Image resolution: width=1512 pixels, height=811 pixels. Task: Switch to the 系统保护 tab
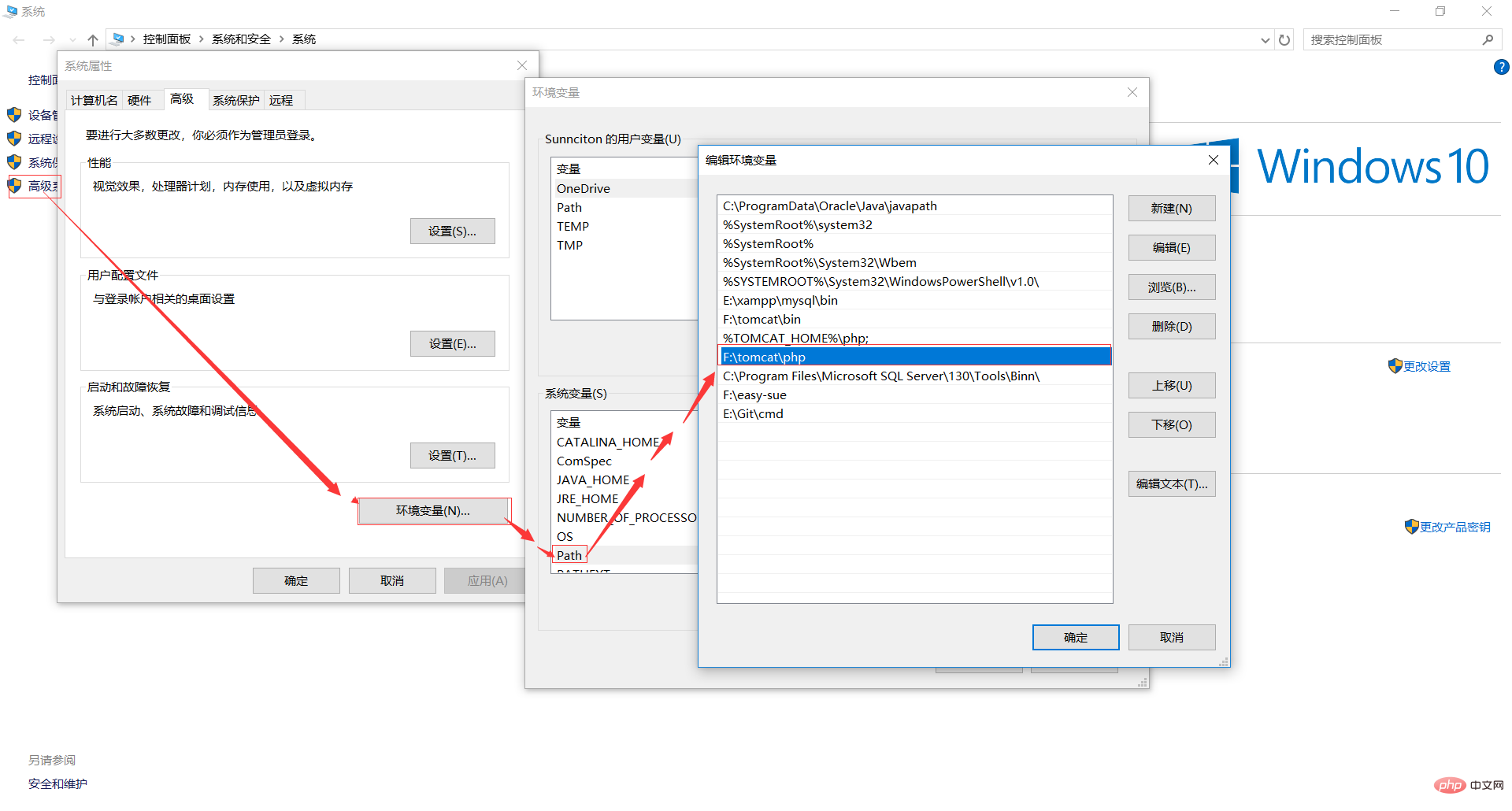pyautogui.click(x=235, y=100)
